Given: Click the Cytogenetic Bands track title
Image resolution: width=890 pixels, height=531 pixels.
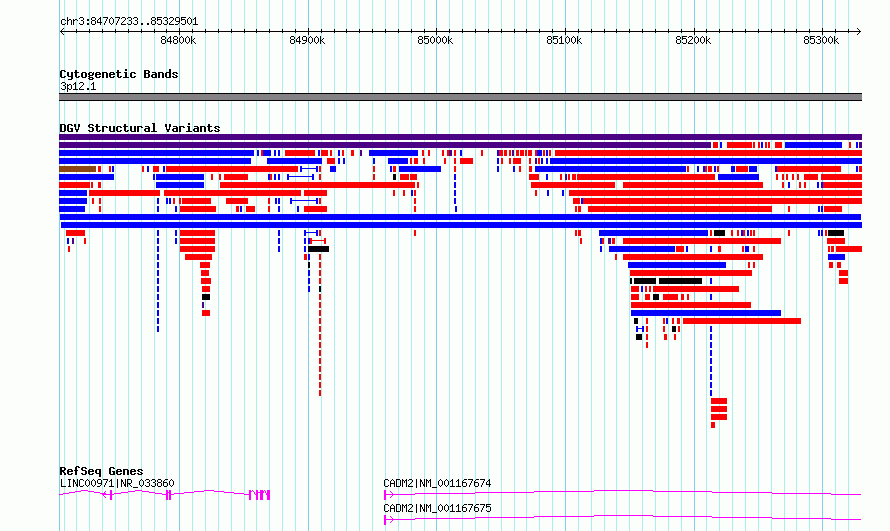Looking at the screenshot, I should pyautogui.click(x=119, y=74).
